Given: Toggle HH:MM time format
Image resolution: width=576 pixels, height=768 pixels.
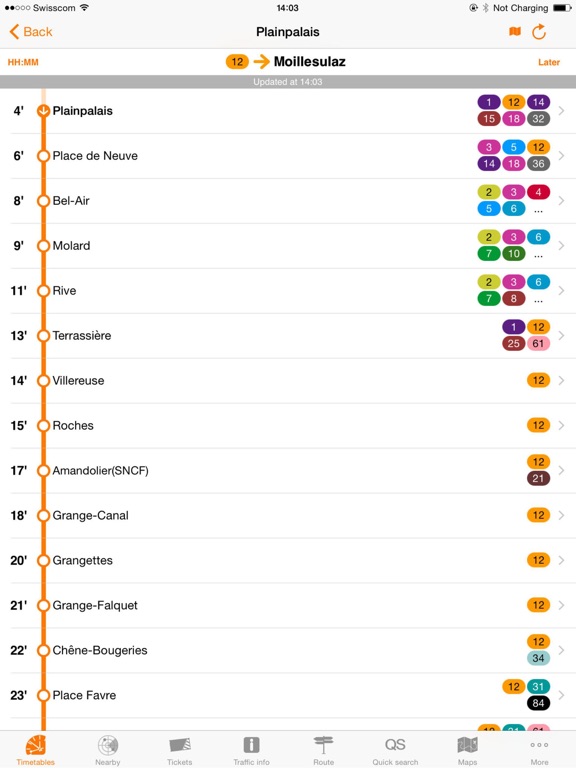Looking at the screenshot, I should [23, 62].
